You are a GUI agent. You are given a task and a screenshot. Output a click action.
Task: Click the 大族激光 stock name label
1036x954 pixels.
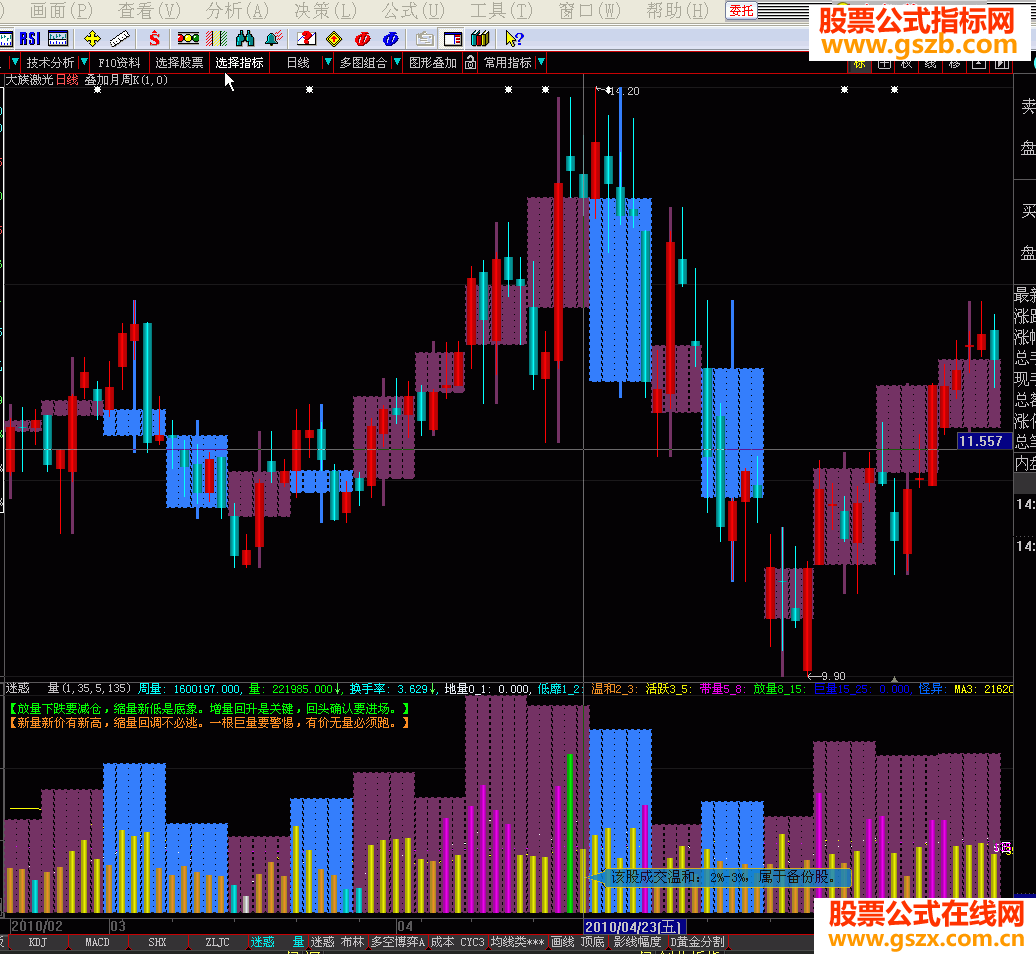pyautogui.click(x=30, y=80)
